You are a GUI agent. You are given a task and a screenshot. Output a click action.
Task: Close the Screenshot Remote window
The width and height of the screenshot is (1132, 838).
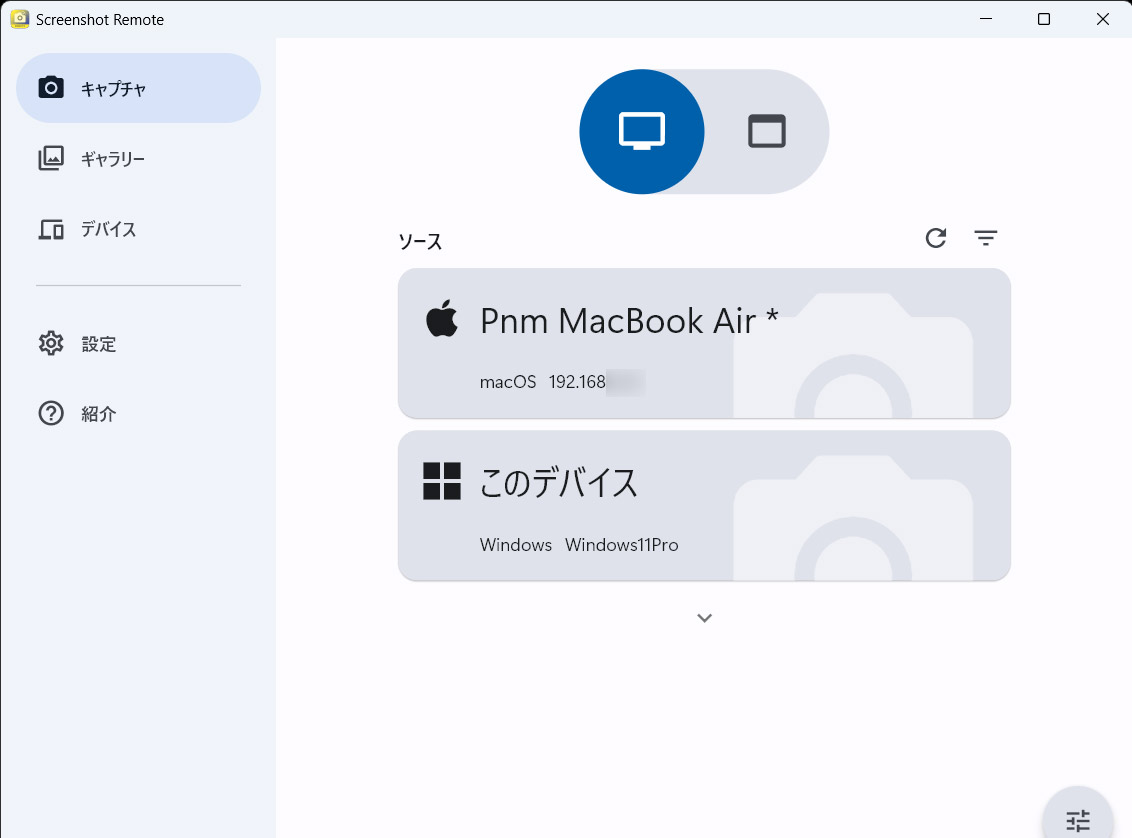coord(1102,19)
